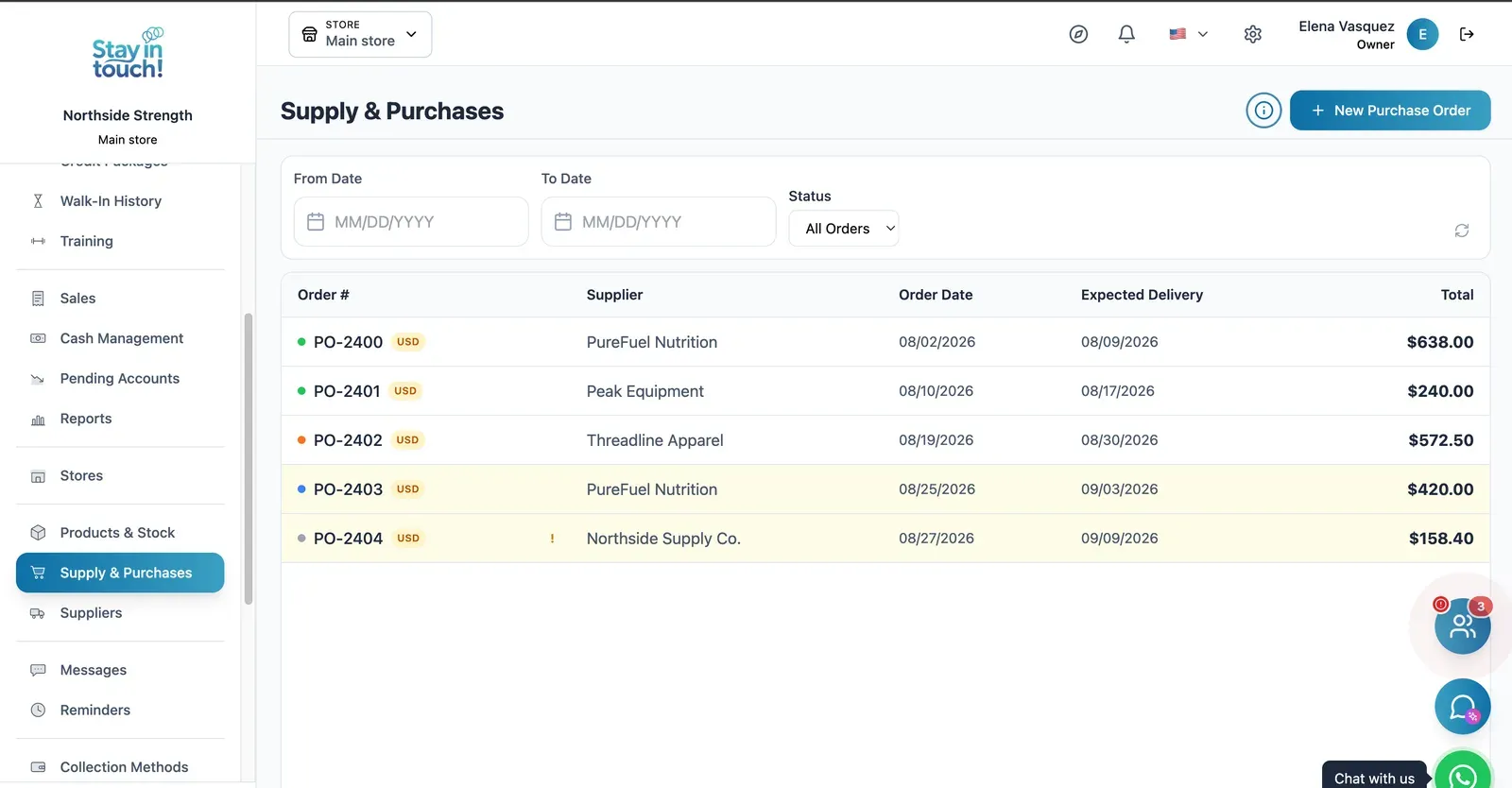Select Threadline Apparel supplier cell
This screenshot has height=788, width=1512.
coord(655,440)
